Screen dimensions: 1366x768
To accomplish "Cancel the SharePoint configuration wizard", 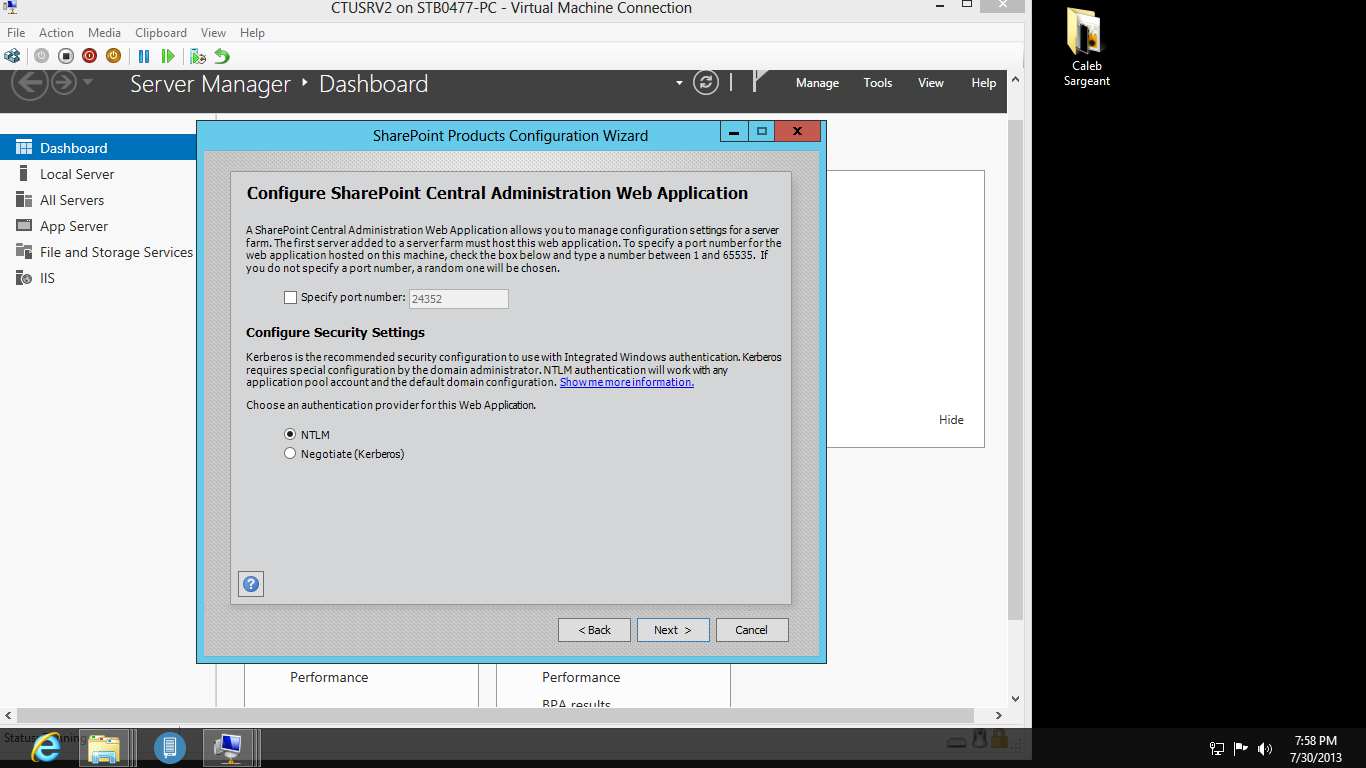I will point(752,630).
